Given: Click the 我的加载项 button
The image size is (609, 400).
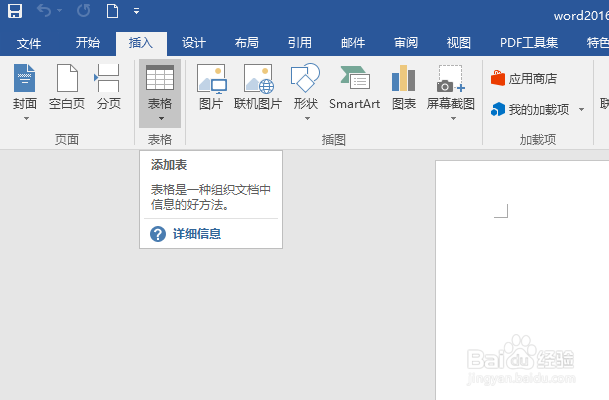Looking at the screenshot, I should [530, 110].
